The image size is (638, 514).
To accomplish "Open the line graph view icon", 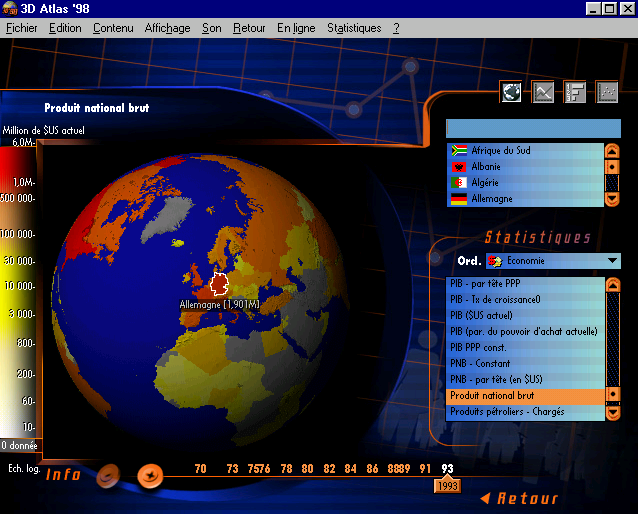I will [x=543, y=92].
